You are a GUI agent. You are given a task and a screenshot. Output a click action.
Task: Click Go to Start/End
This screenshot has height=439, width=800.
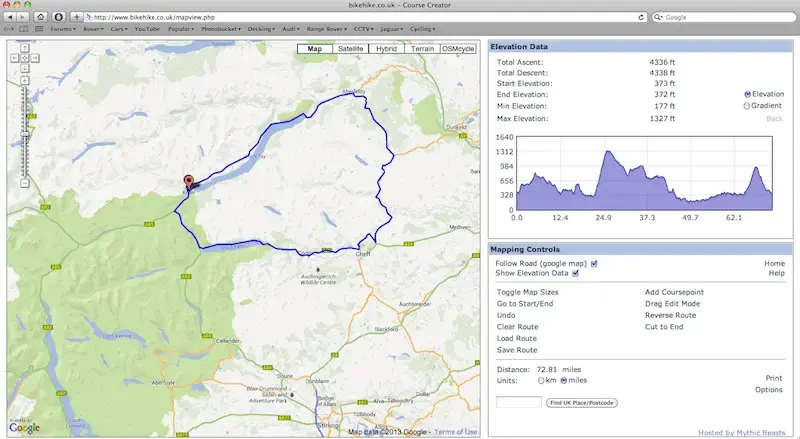525,304
